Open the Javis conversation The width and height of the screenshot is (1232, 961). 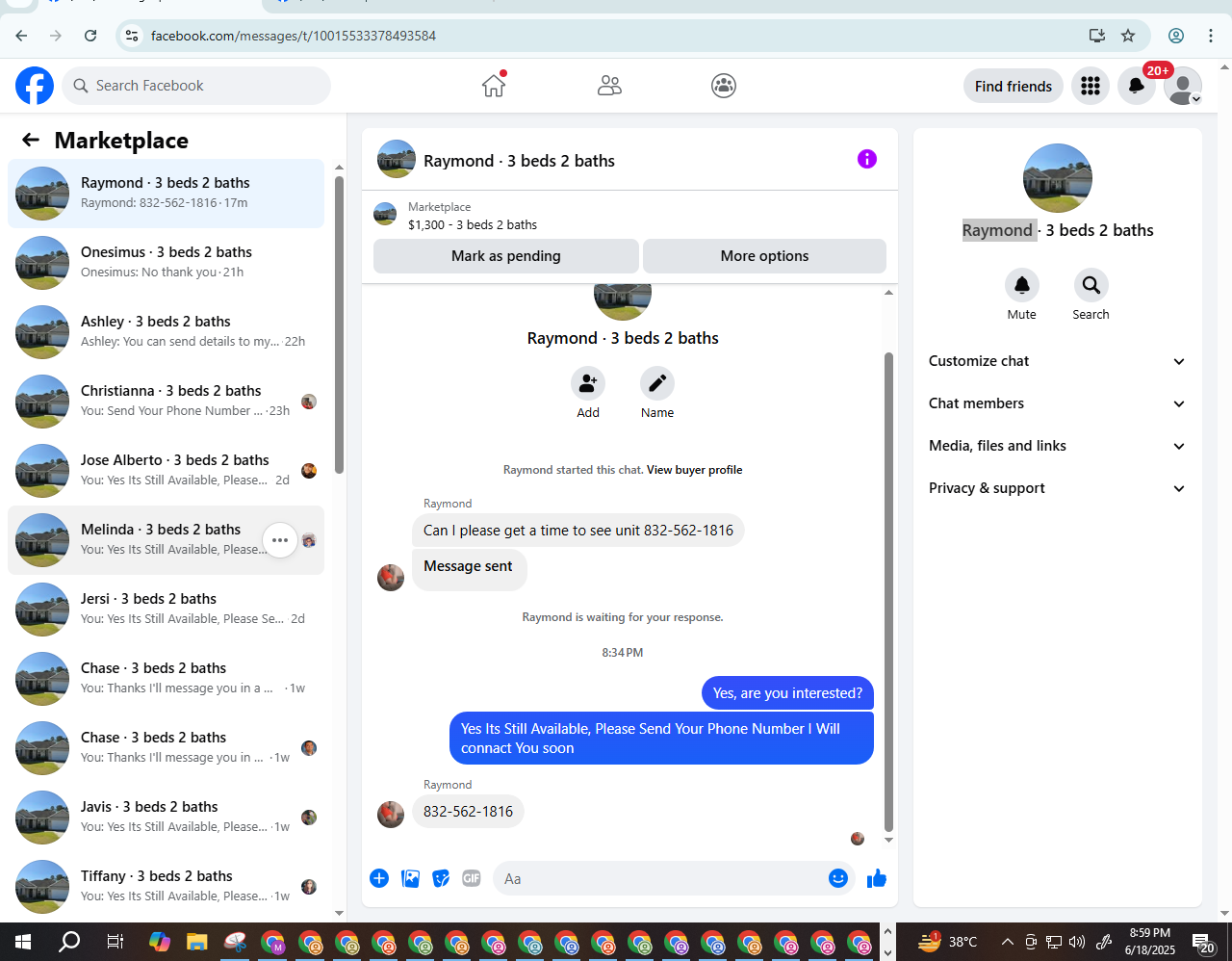coord(166,818)
